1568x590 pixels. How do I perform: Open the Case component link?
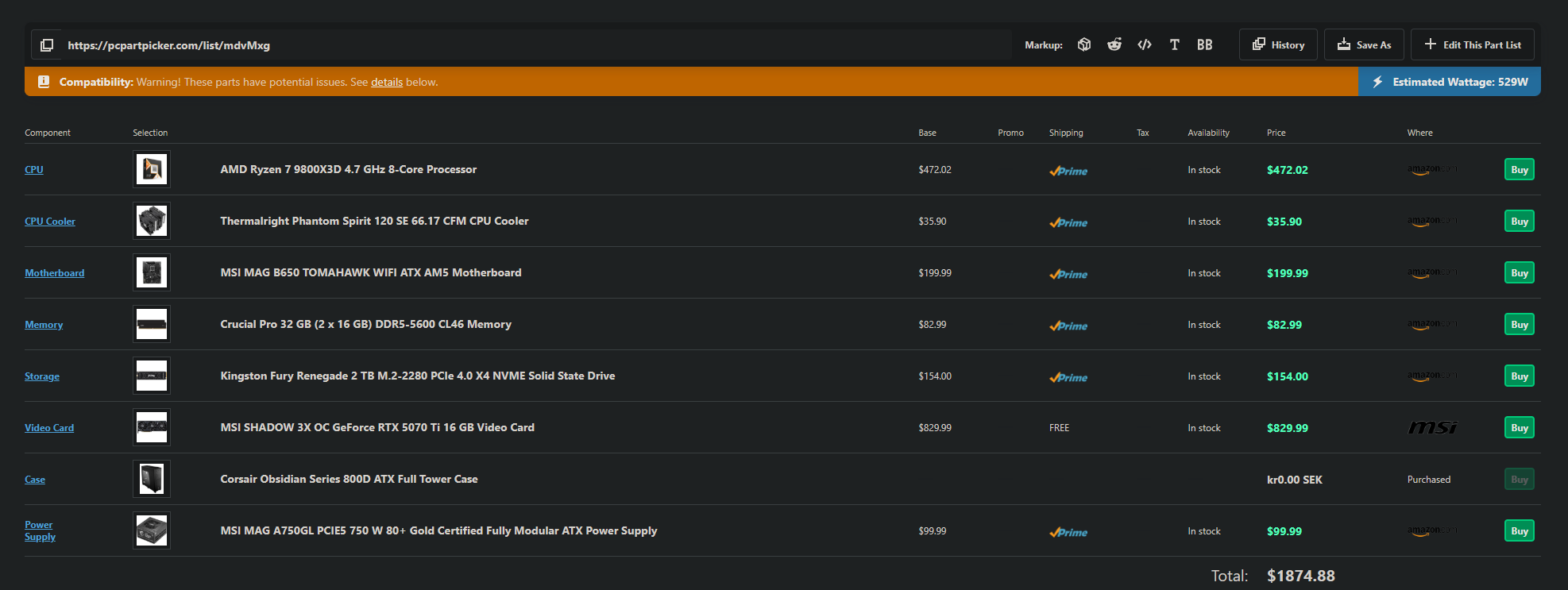(x=35, y=479)
